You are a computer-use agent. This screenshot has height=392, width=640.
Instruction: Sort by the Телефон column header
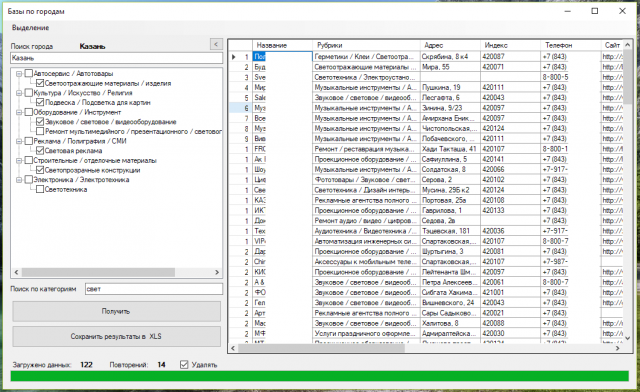571,45
